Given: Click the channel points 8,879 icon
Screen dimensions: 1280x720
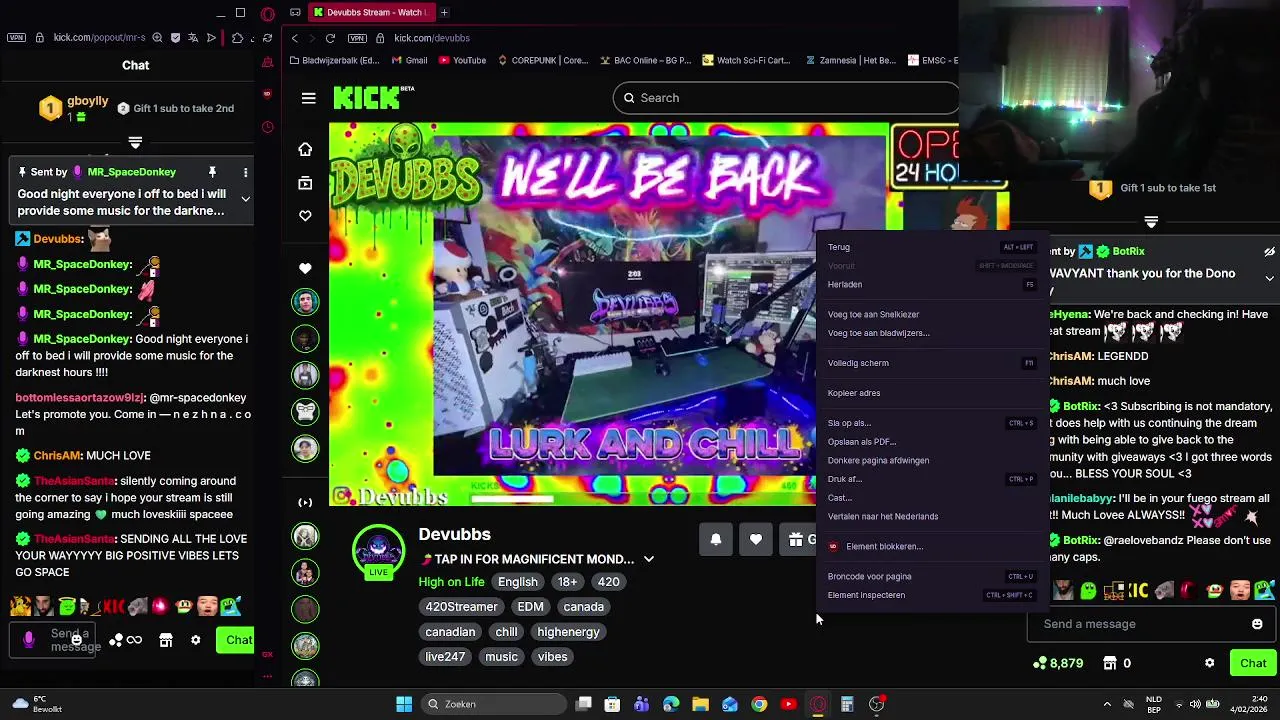Looking at the screenshot, I should click(1040, 663).
